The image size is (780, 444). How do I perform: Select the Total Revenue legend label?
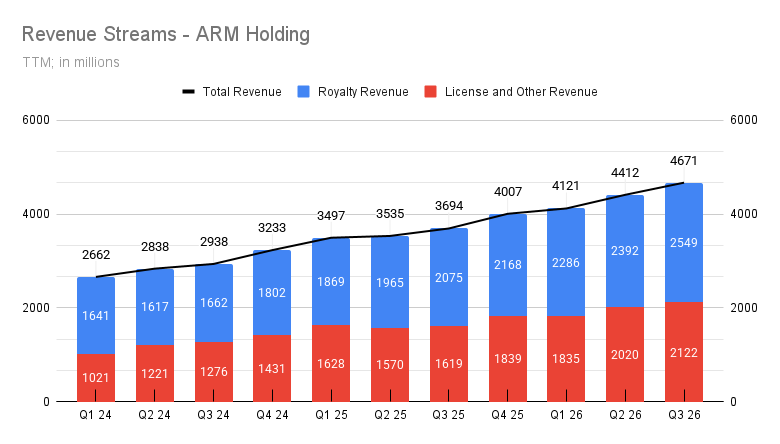pos(242,92)
